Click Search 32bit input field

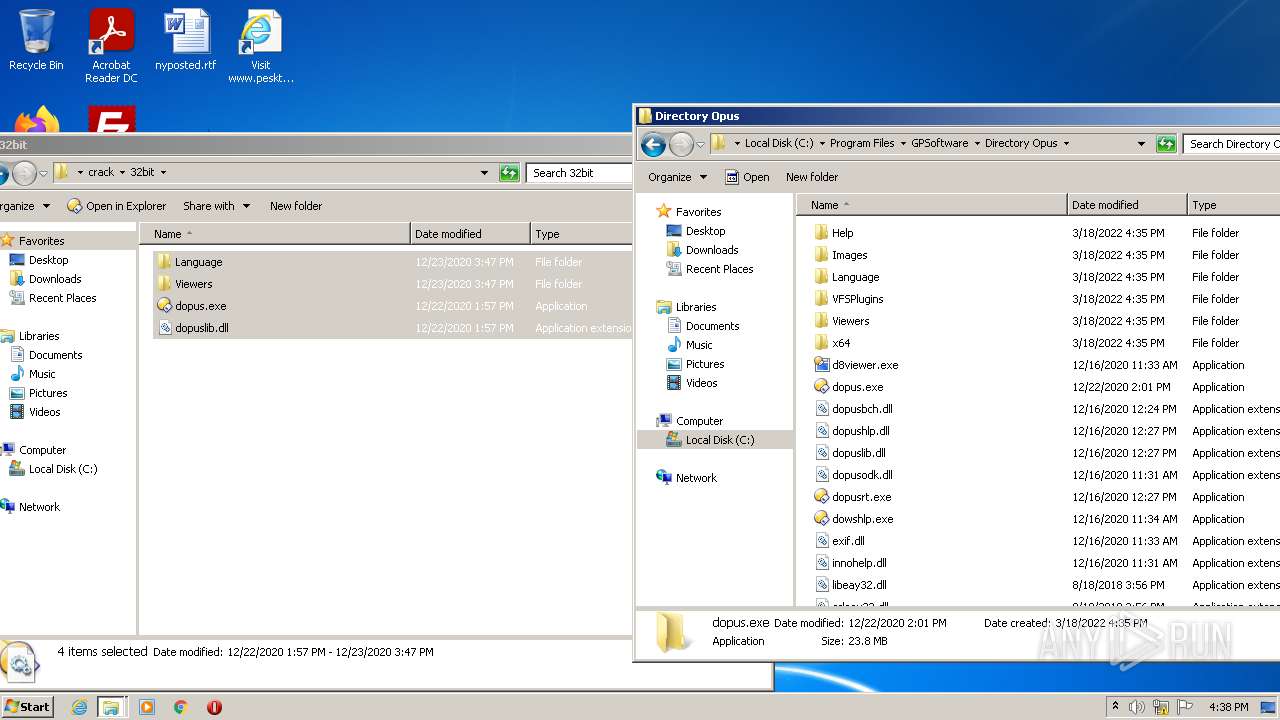tap(579, 173)
